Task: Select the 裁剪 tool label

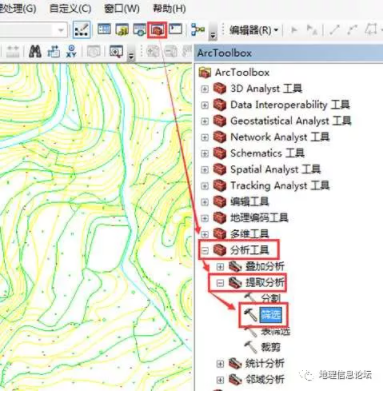Action: (x=271, y=347)
